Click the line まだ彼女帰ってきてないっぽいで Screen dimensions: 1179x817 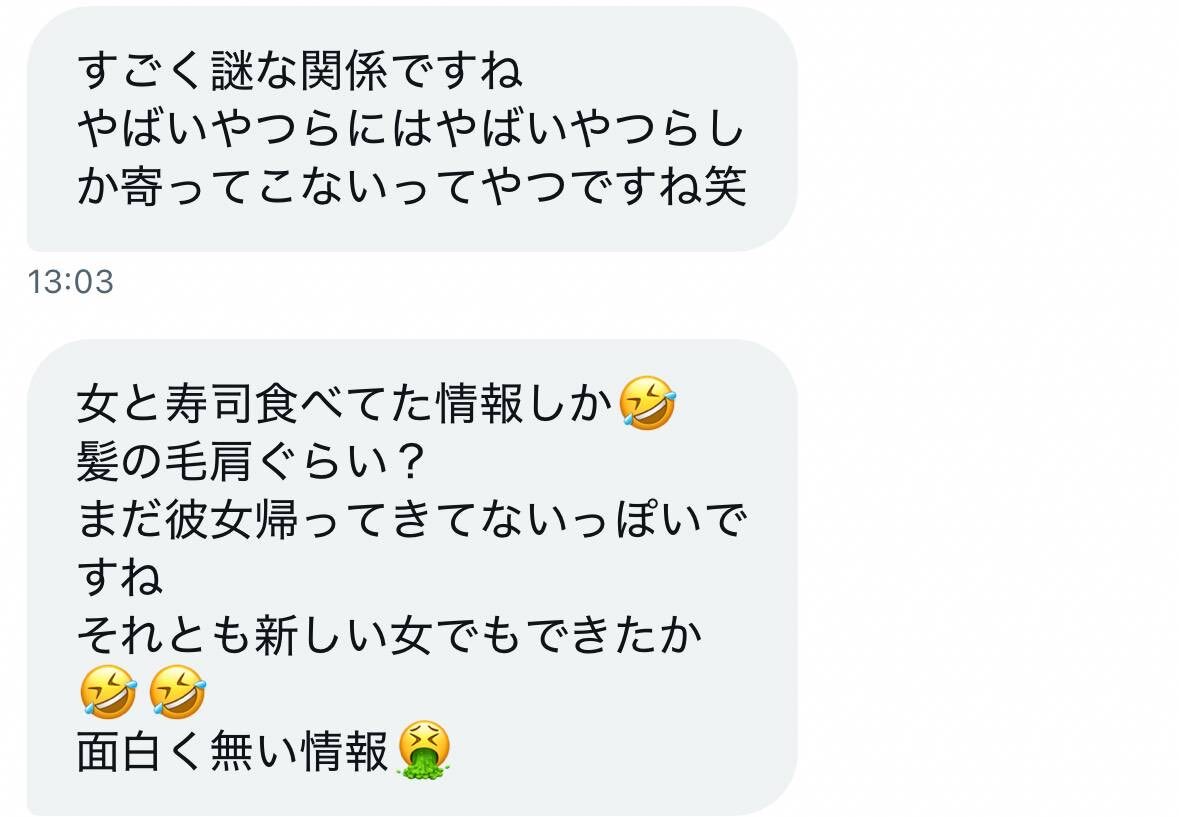(412, 519)
